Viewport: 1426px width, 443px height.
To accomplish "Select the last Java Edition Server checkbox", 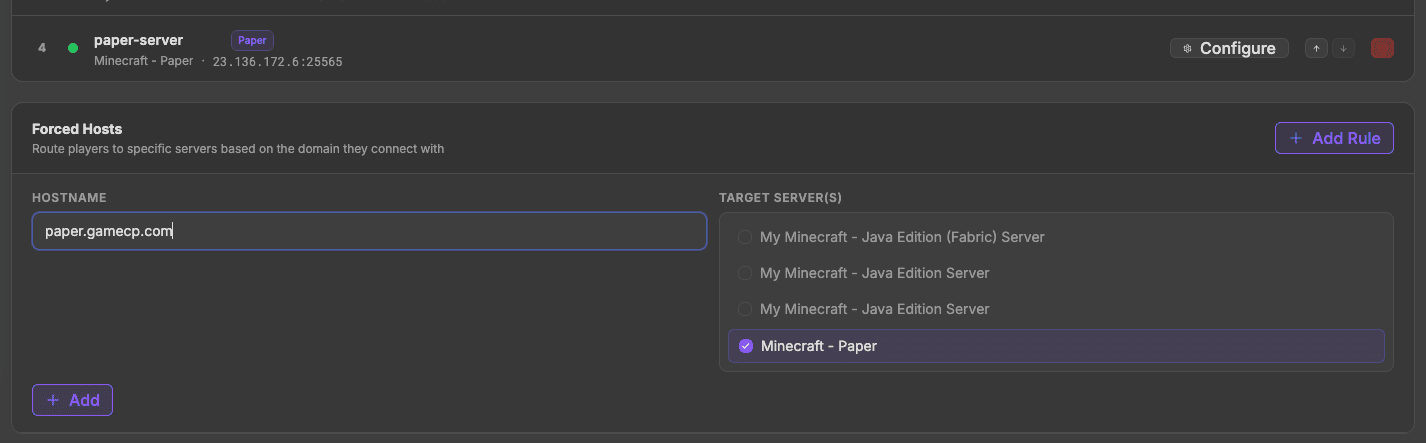I will (x=745, y=309).
